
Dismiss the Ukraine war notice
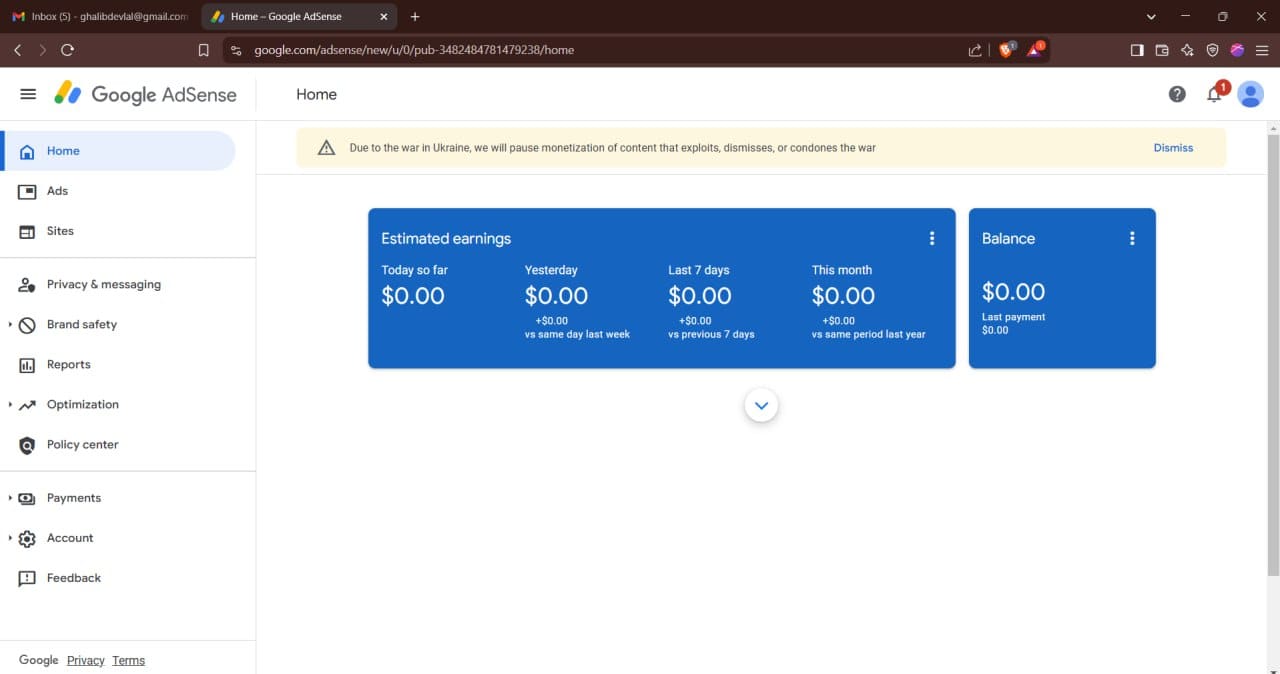(x=1173, y=148)
